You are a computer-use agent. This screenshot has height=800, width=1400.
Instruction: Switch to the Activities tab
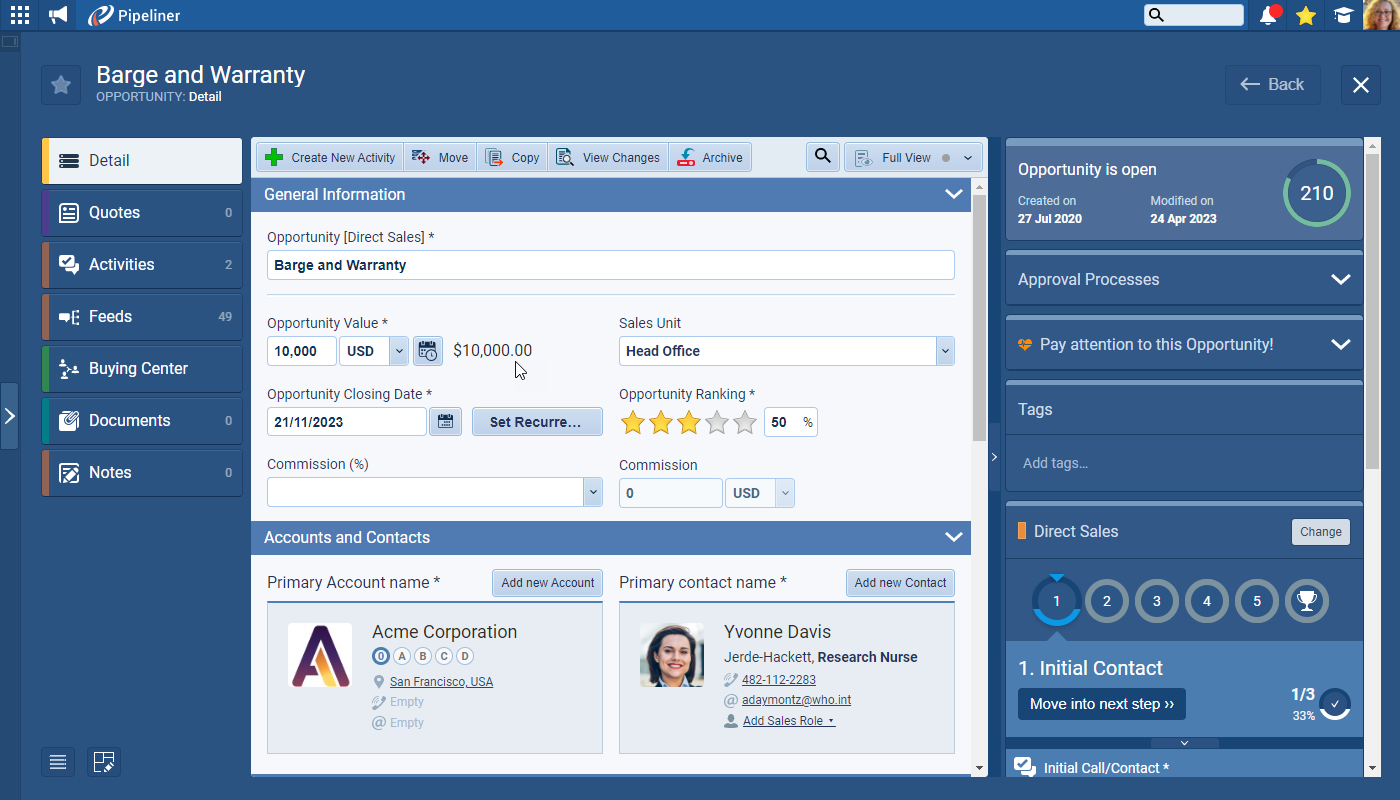tap(142, 265)
